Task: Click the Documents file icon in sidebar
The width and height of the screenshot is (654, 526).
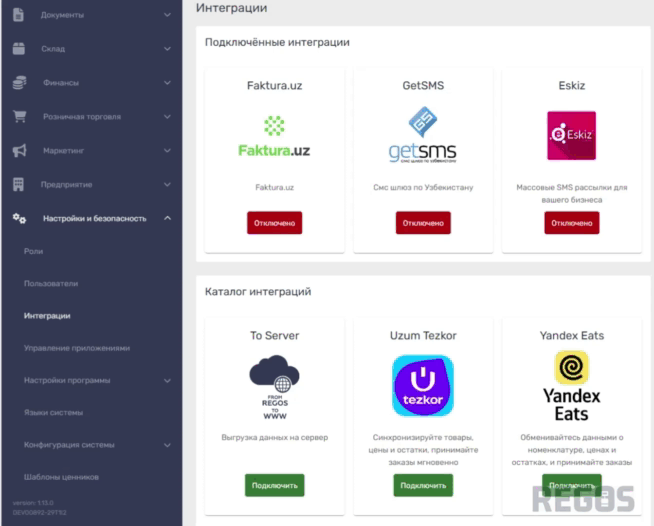Action: [18, 15]
